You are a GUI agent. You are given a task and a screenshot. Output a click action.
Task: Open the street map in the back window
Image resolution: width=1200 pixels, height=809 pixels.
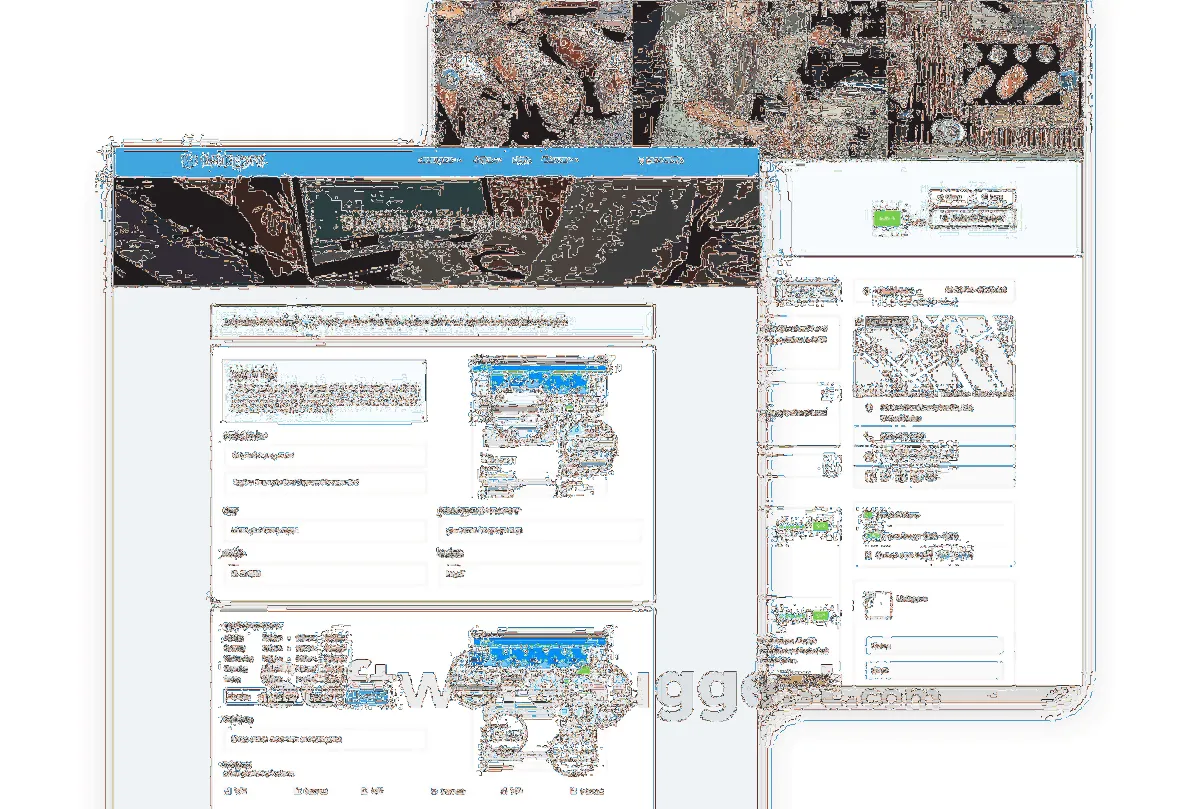[x=934, y=356]
